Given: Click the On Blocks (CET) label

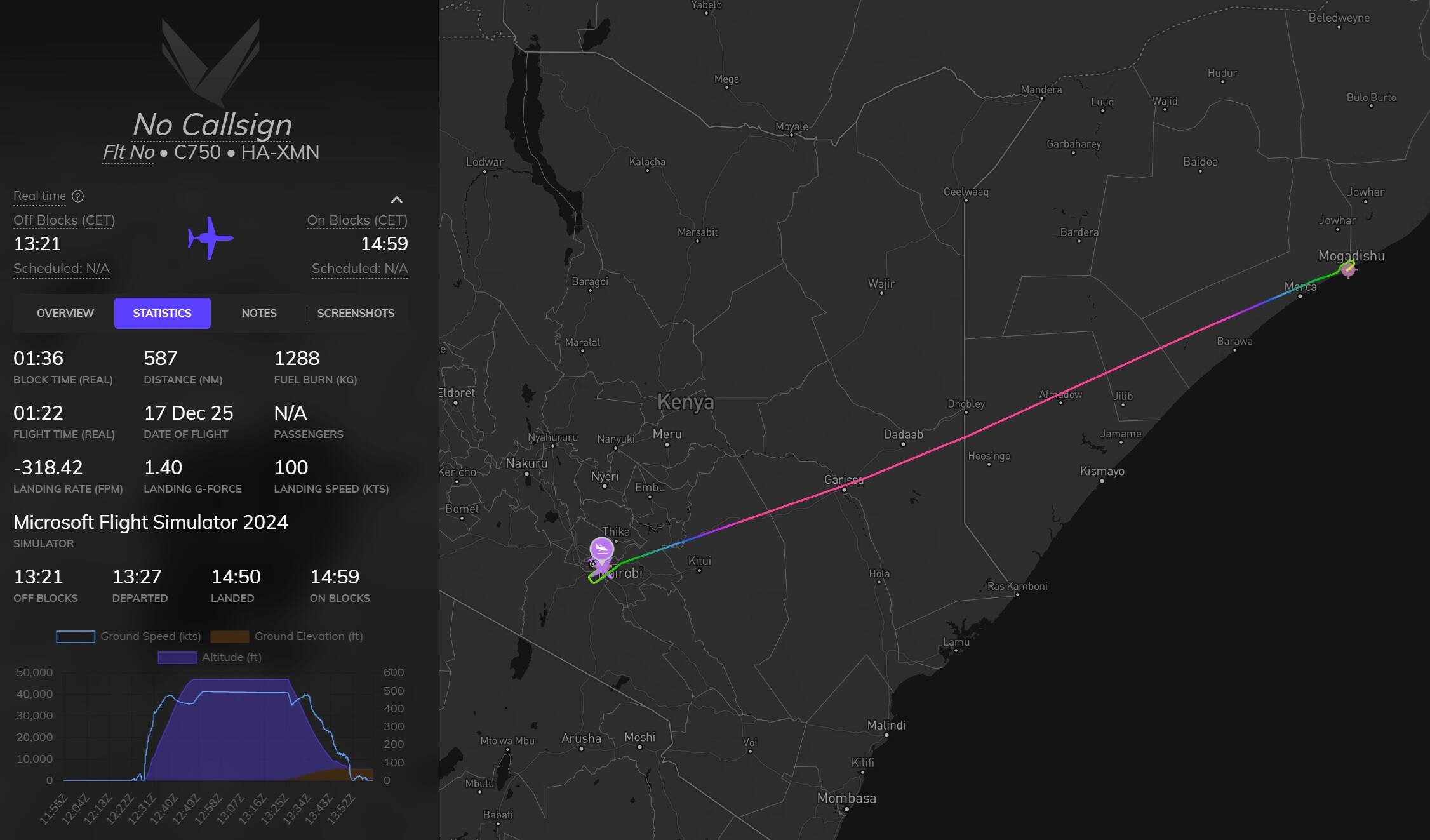Looking at the screenshot, I should click(357, 220).
